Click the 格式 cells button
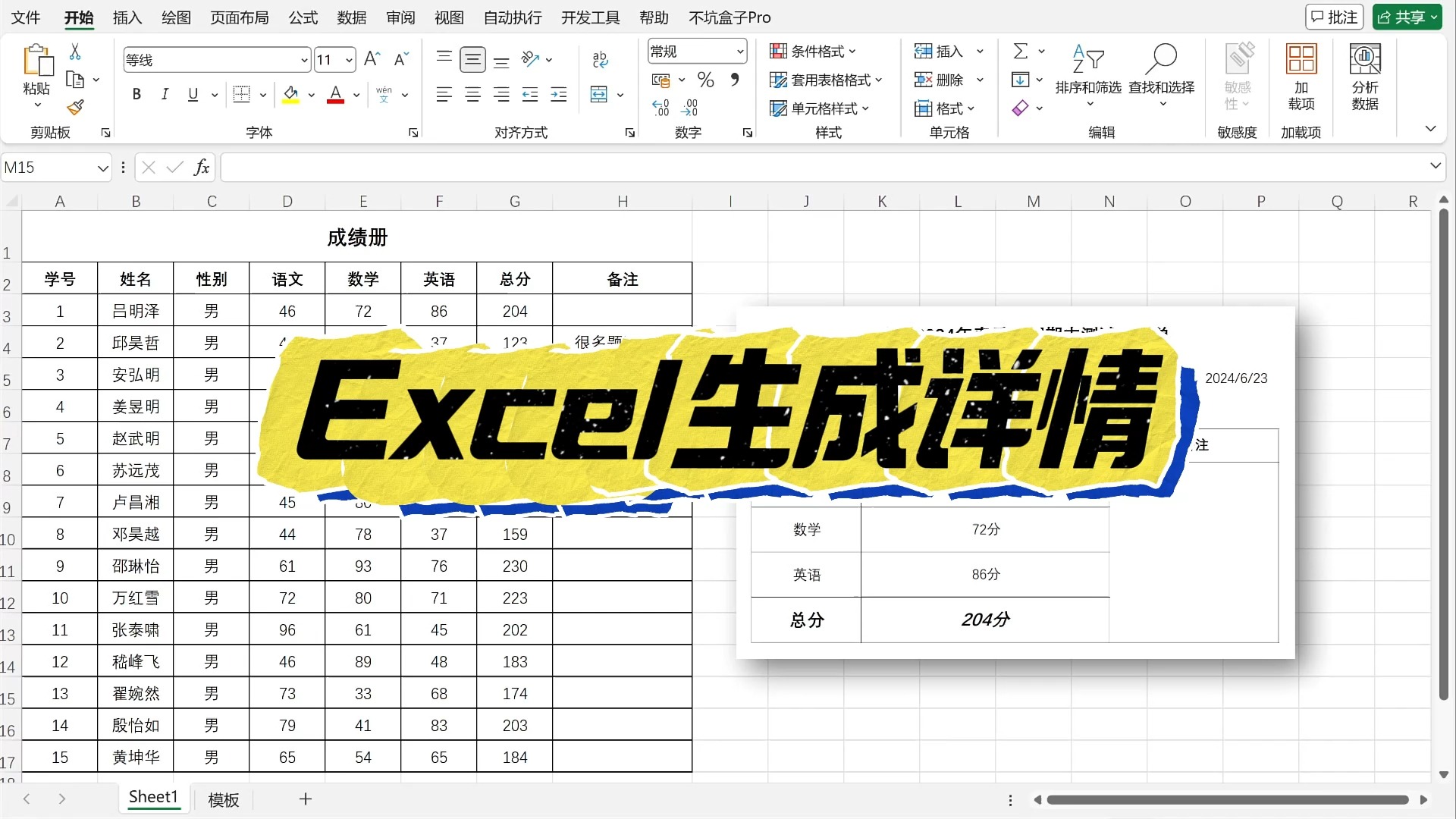Image resolution: width=1456 pixels, height=819 pixels. [944, 108]
